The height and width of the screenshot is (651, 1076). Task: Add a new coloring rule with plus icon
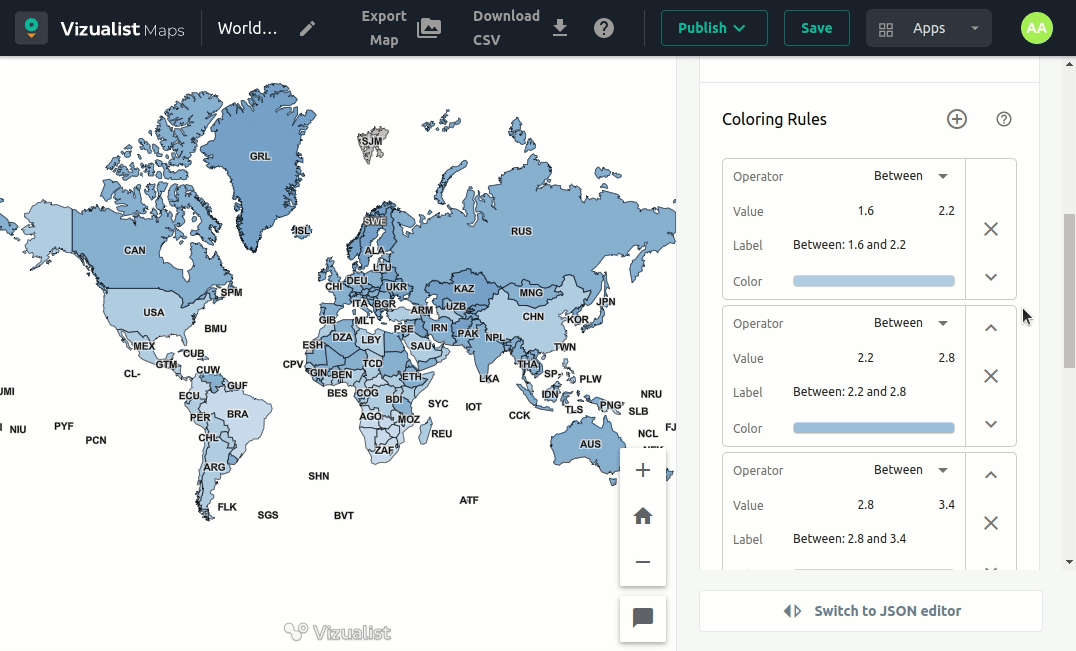957,119
